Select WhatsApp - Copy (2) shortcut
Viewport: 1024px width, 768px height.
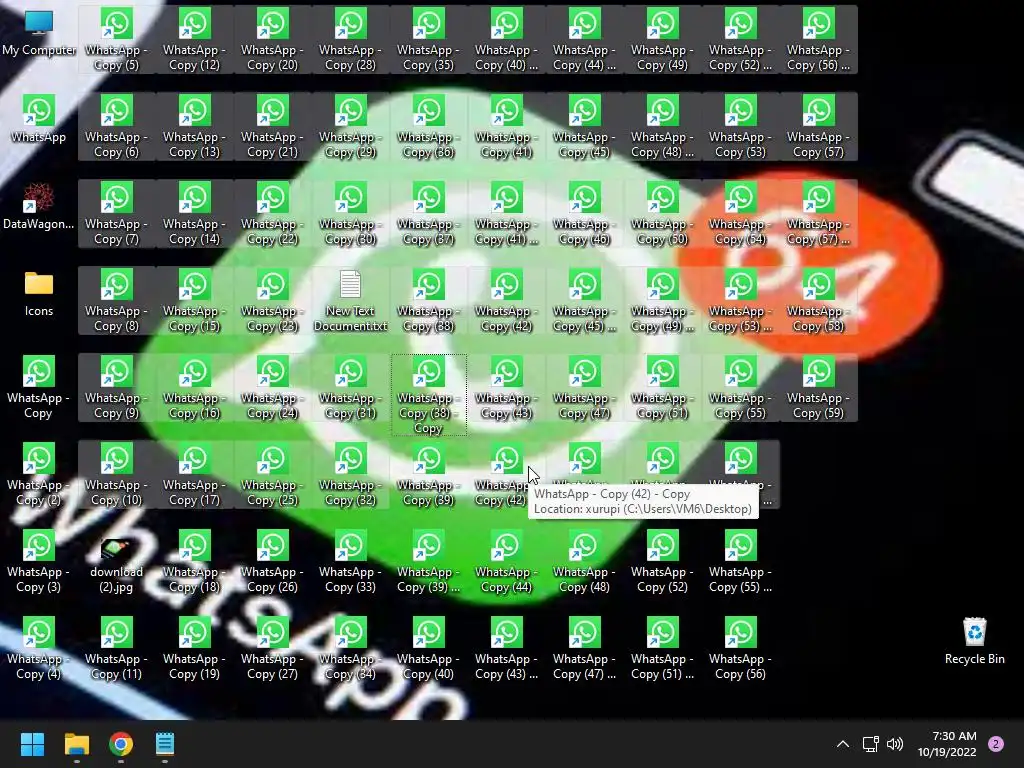(x=39, y=475)
